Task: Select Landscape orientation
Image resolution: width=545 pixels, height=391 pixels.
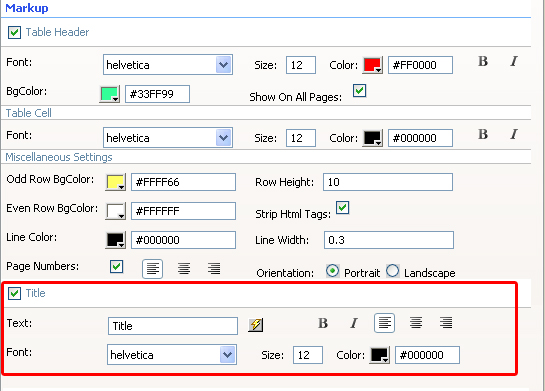Action: pyautogui.click(x=393, y=271)
